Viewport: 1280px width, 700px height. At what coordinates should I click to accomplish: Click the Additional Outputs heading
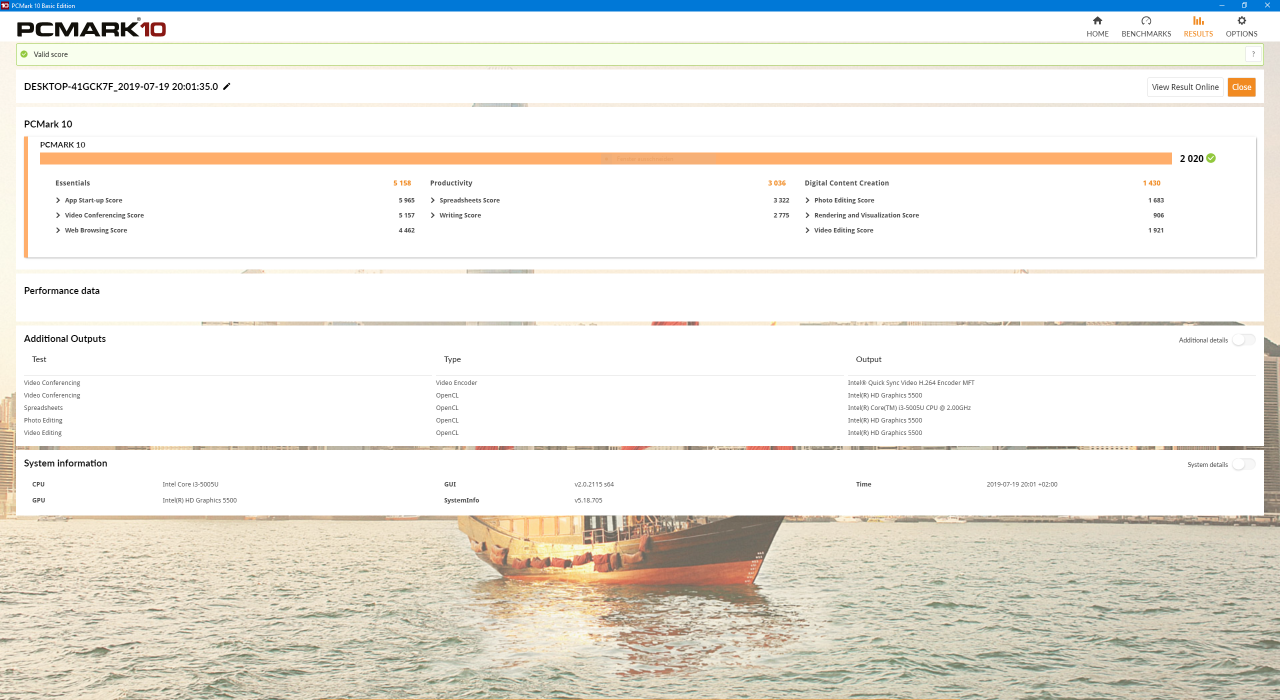tap(65, 339)
